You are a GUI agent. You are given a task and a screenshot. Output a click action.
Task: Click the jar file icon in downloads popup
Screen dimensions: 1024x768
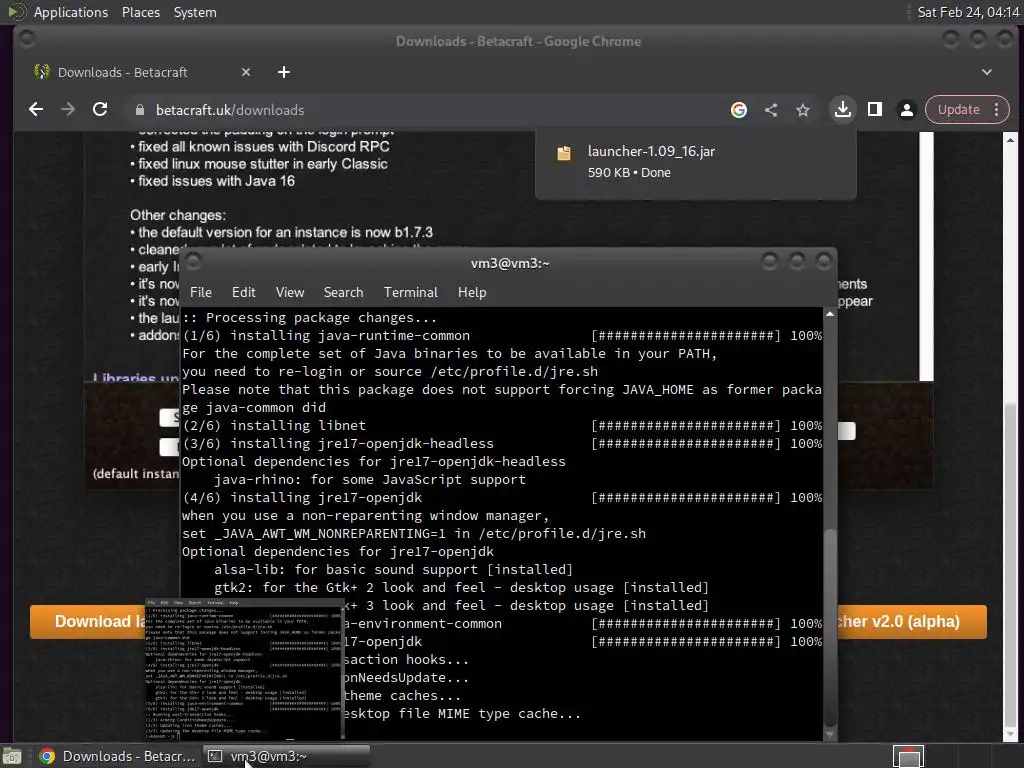[x=564, y=153]
